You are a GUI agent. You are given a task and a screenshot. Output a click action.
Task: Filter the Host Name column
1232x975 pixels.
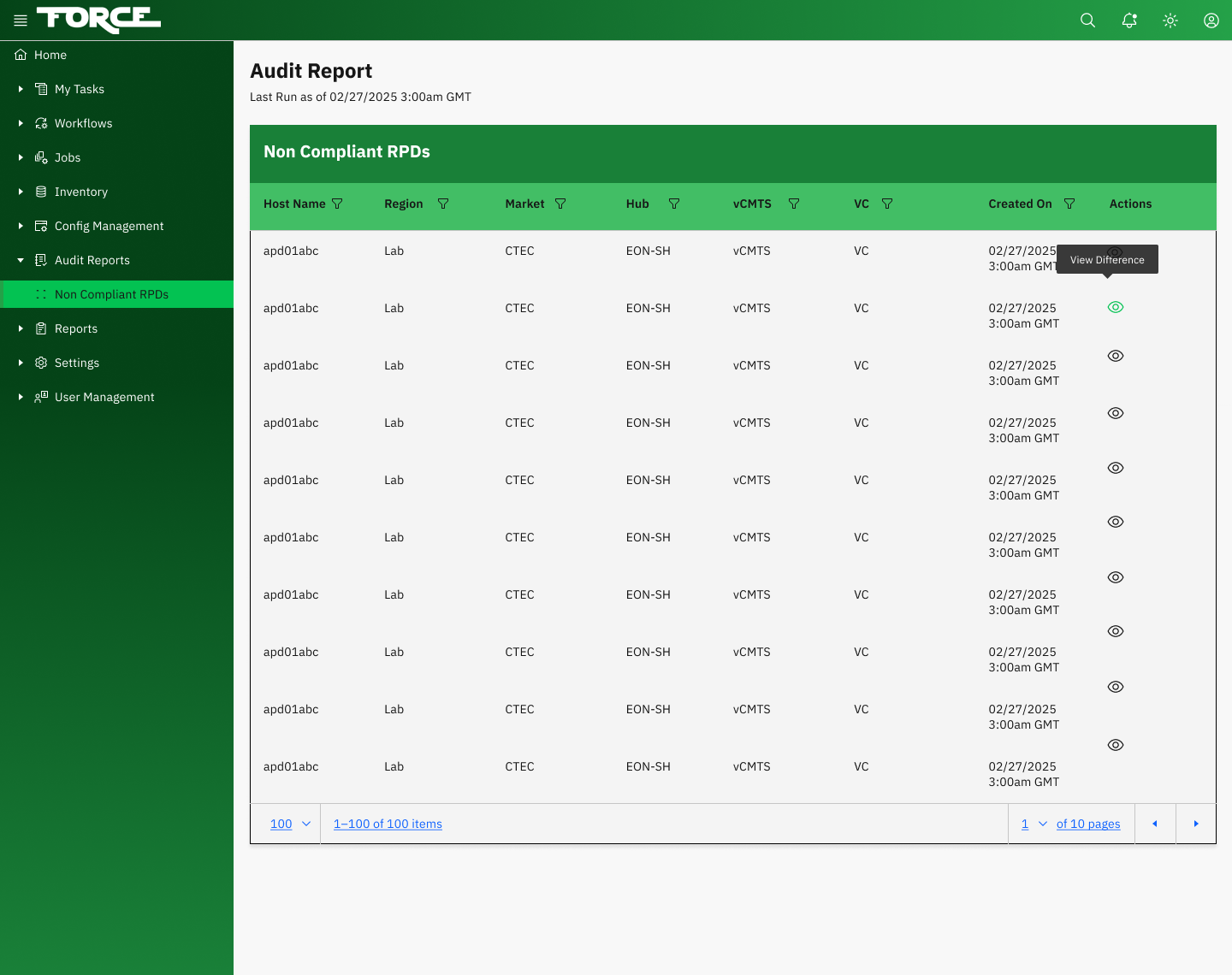click(x=337, y=204)
